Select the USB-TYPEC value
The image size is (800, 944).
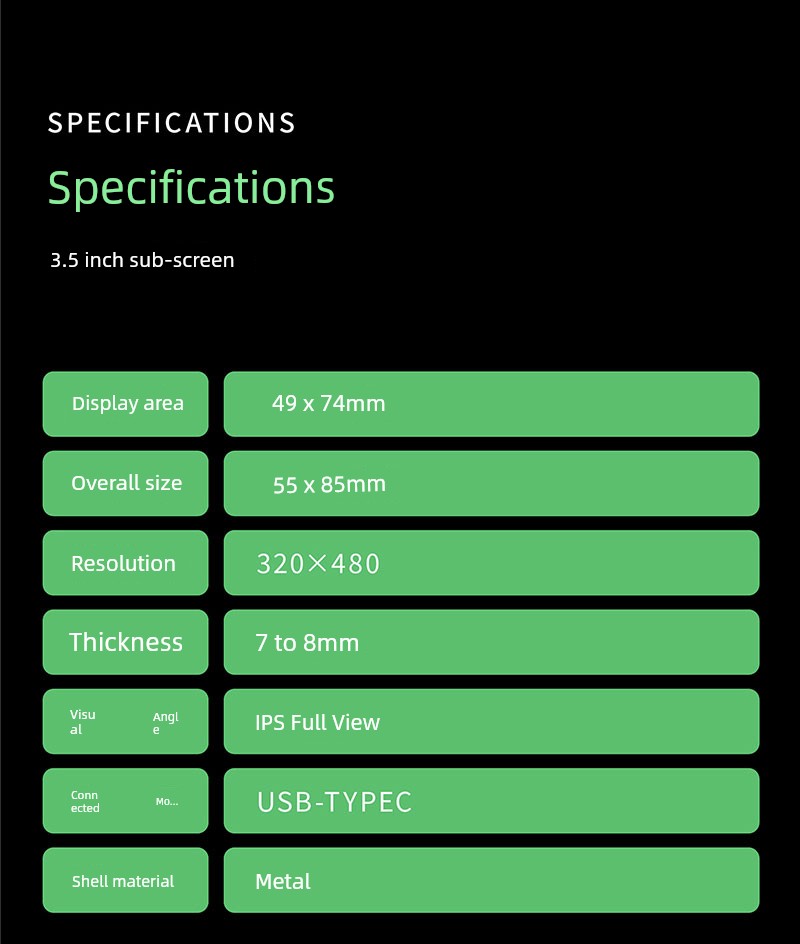point(334,802)
